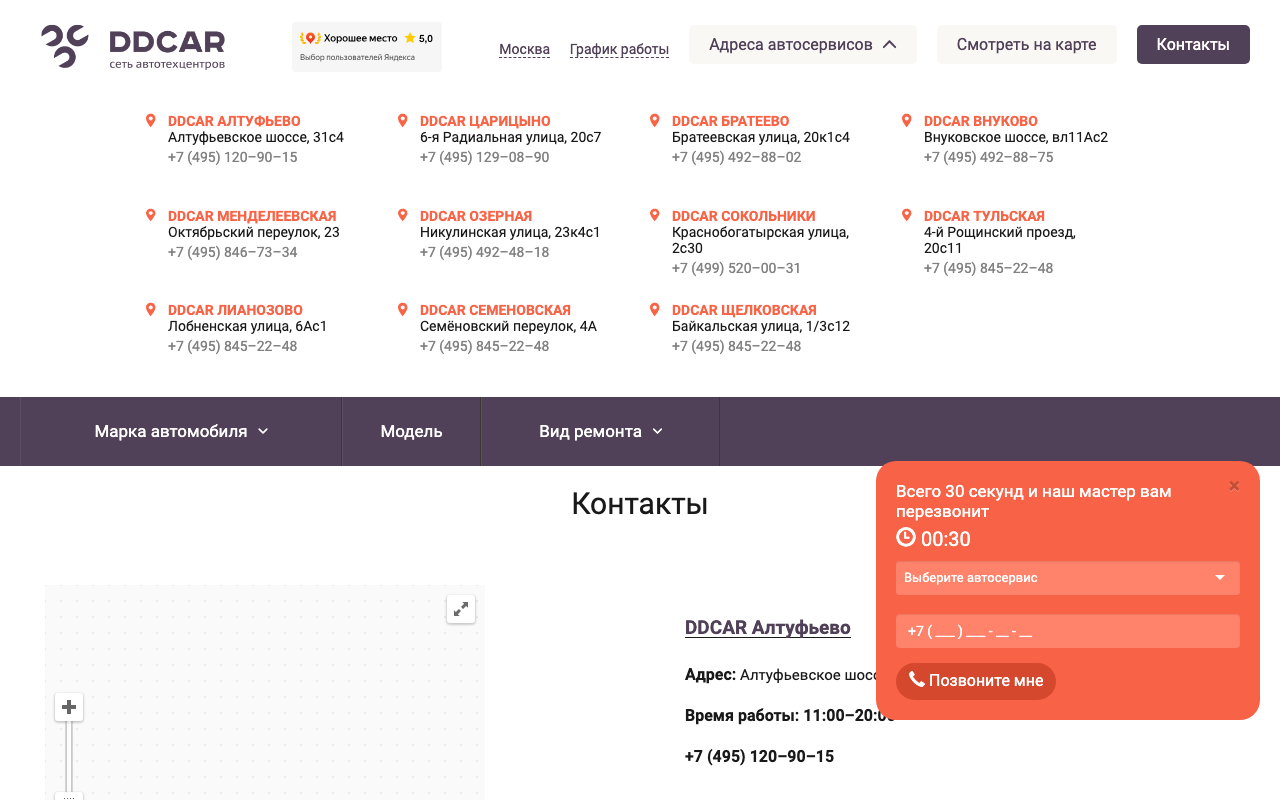Open DDCAR ЦАРИЦЫНО service link
This screenshot has width=1280, height=800.
point(485,121)
